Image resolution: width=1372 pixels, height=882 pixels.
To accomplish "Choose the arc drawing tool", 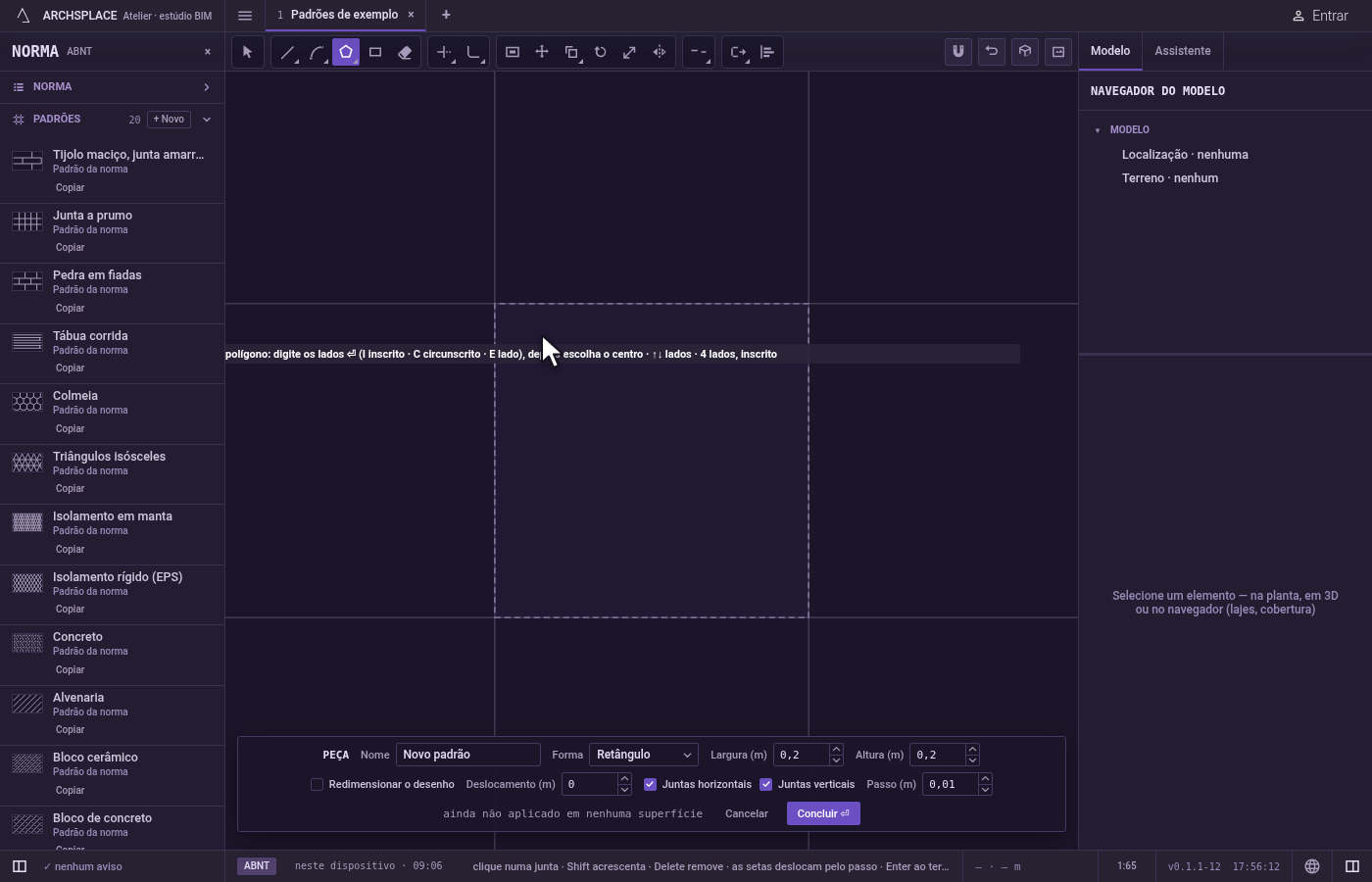I will (317, 52).
